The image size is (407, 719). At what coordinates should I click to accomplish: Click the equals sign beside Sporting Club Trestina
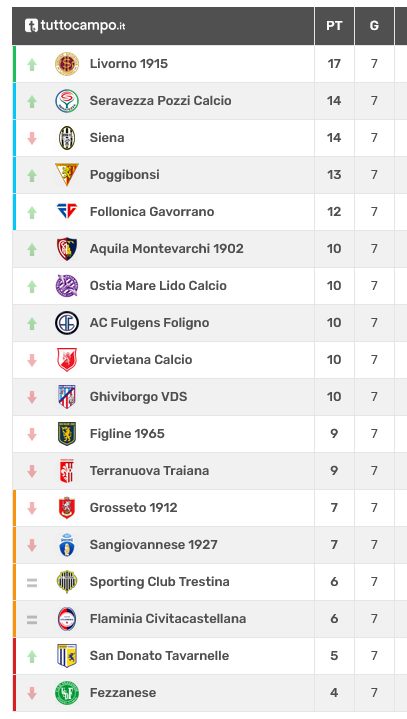pos(32,583)
